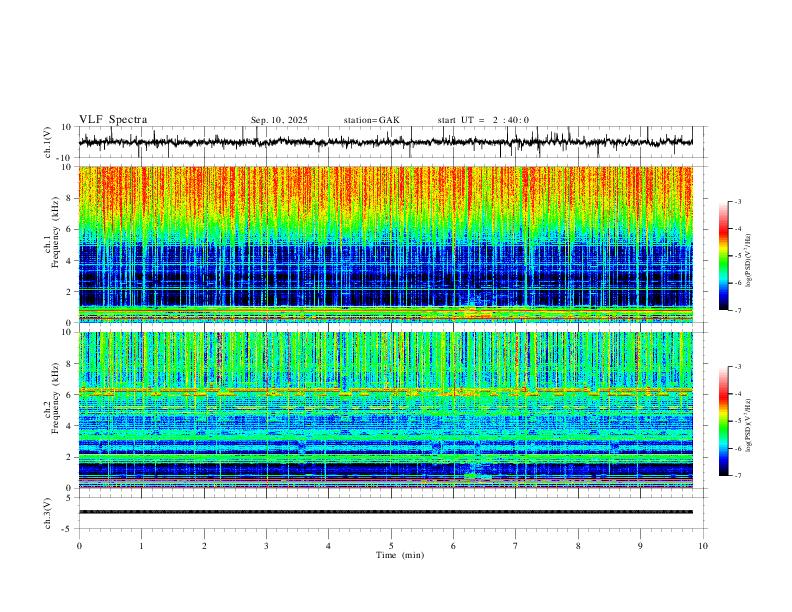Click the "8" kHz tick on ch.2 frequency axis

[69, 364]
